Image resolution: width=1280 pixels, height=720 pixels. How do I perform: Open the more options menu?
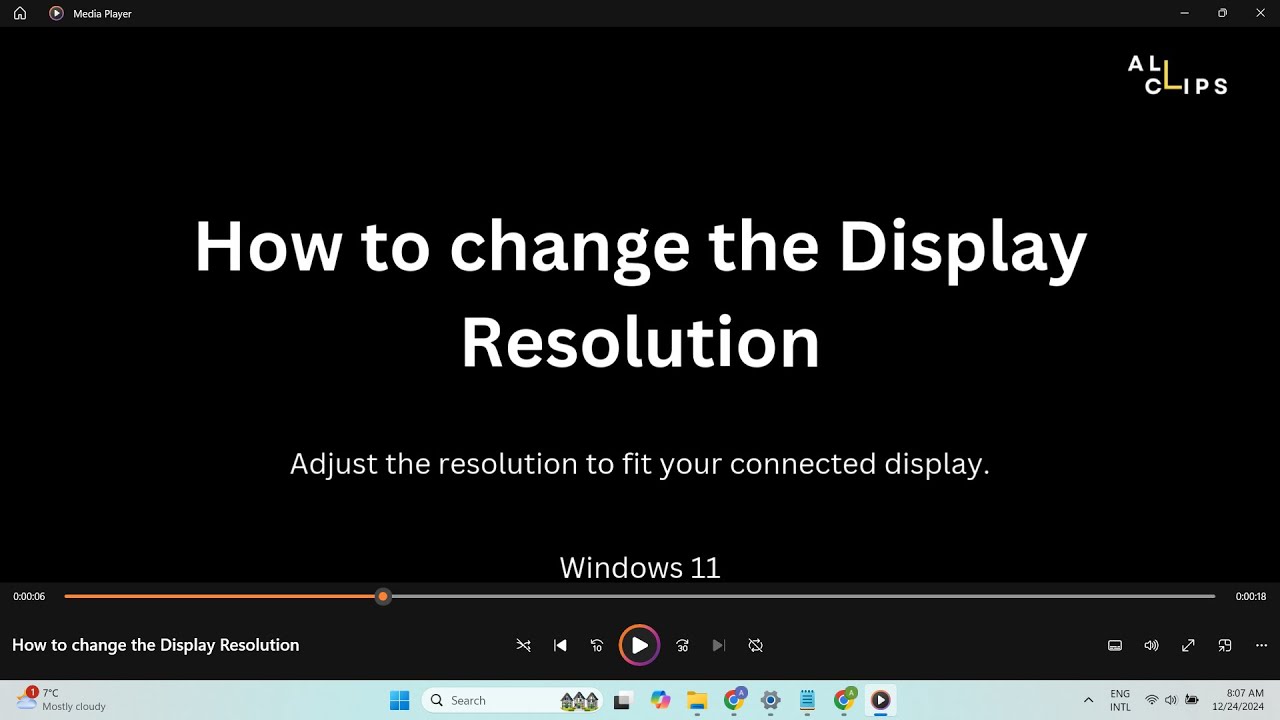1261,645
